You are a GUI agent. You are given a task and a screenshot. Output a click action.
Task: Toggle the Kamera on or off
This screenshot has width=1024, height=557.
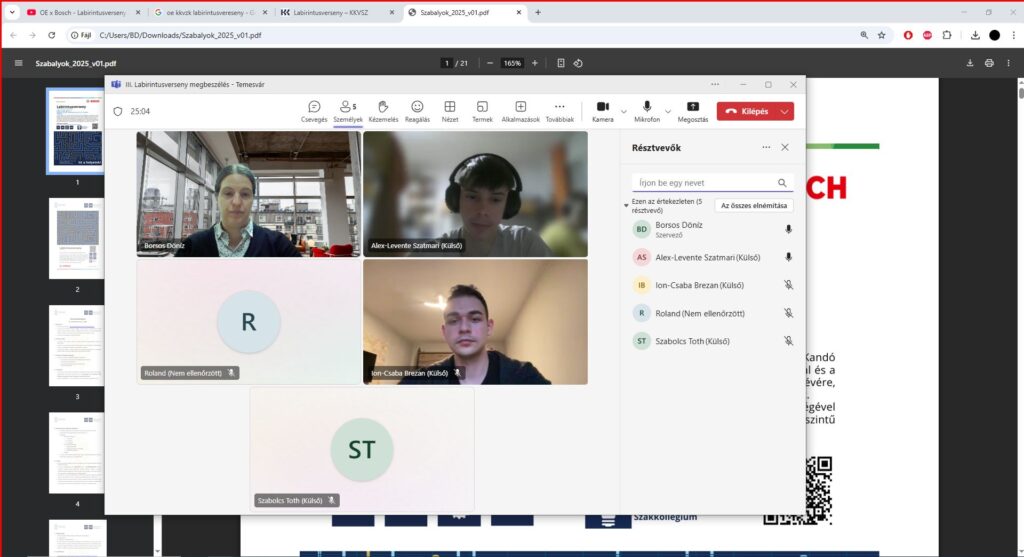coord(602,110)
